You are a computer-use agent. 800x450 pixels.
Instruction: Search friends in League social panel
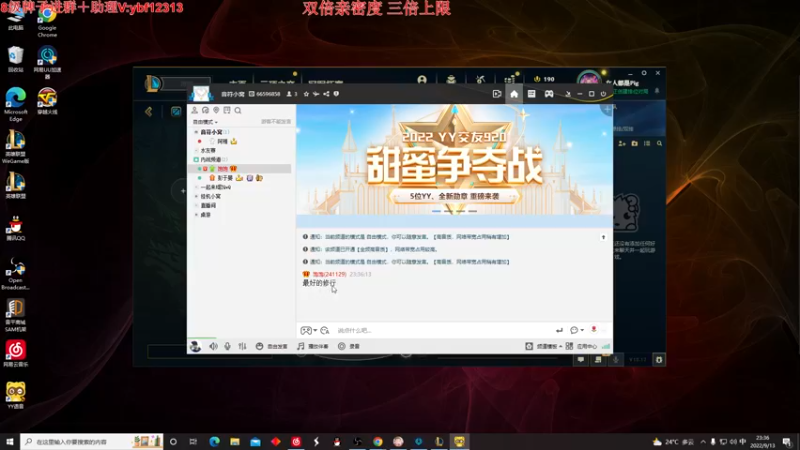coord(659,144)
